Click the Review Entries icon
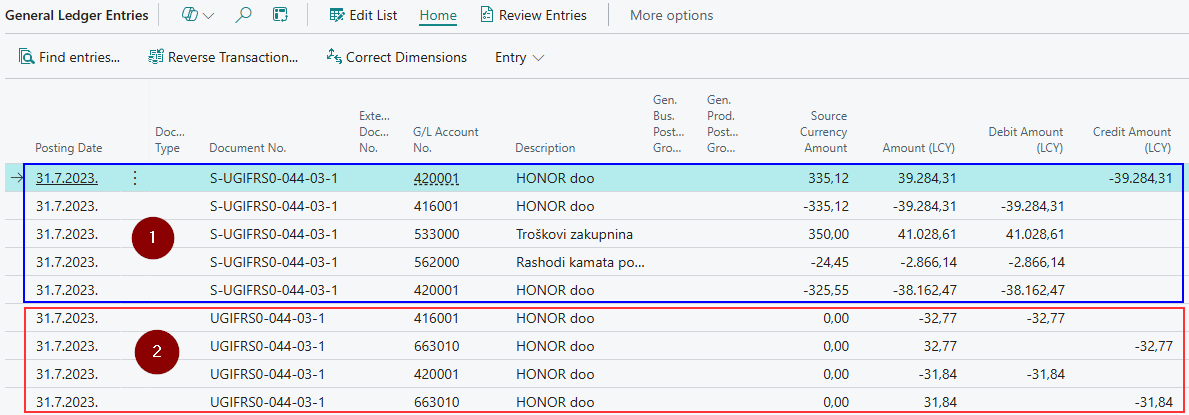Viewport: 1189px width, 415px height. 487,15
